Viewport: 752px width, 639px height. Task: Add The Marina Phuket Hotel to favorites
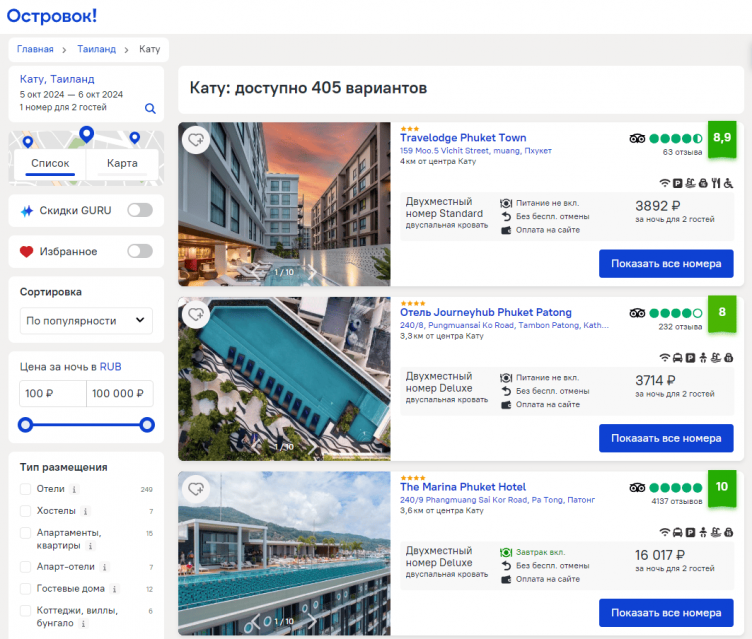tap(196, 489)
